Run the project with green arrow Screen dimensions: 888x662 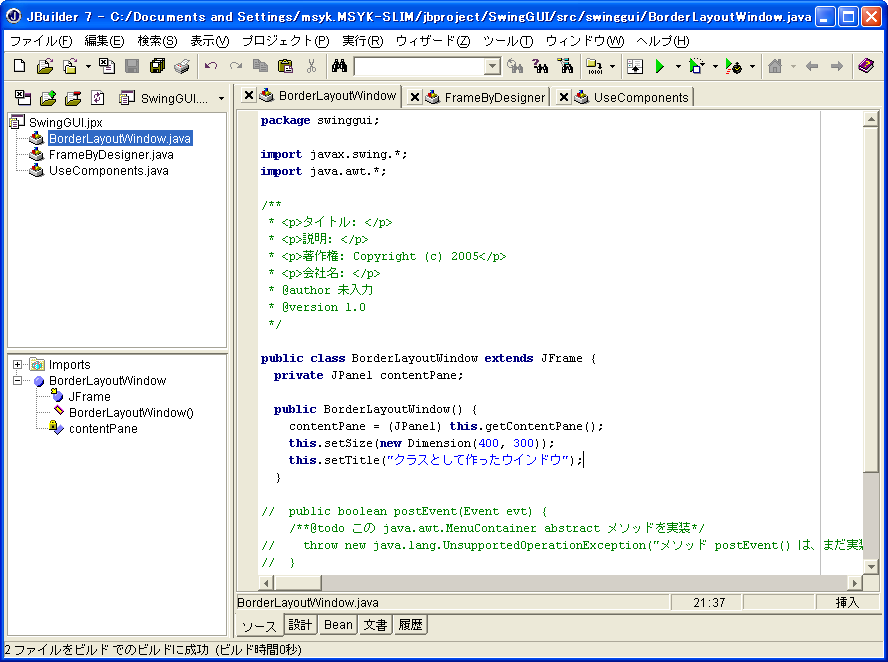659,66
